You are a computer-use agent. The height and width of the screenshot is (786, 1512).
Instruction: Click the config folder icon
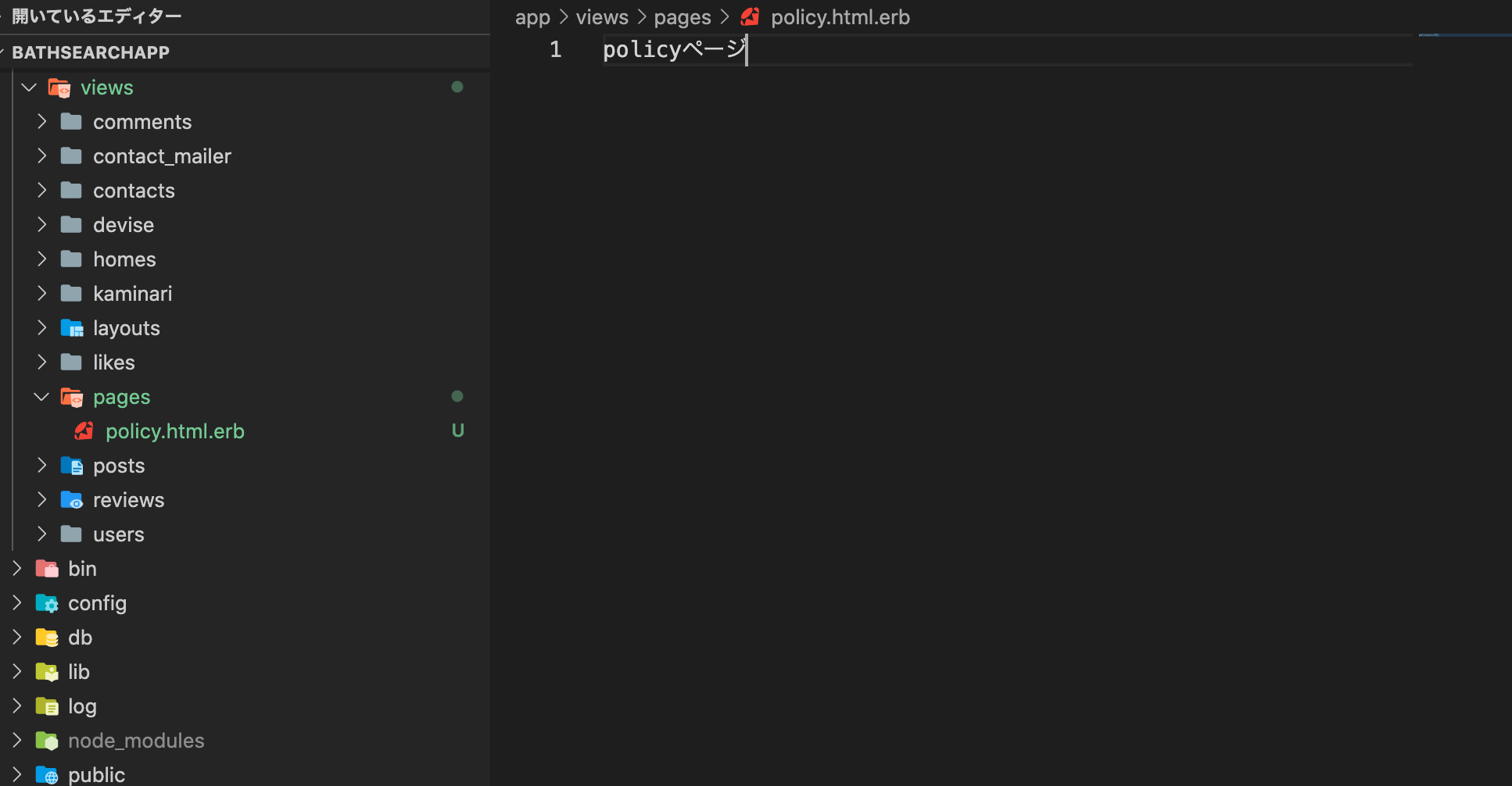(47, 603)
